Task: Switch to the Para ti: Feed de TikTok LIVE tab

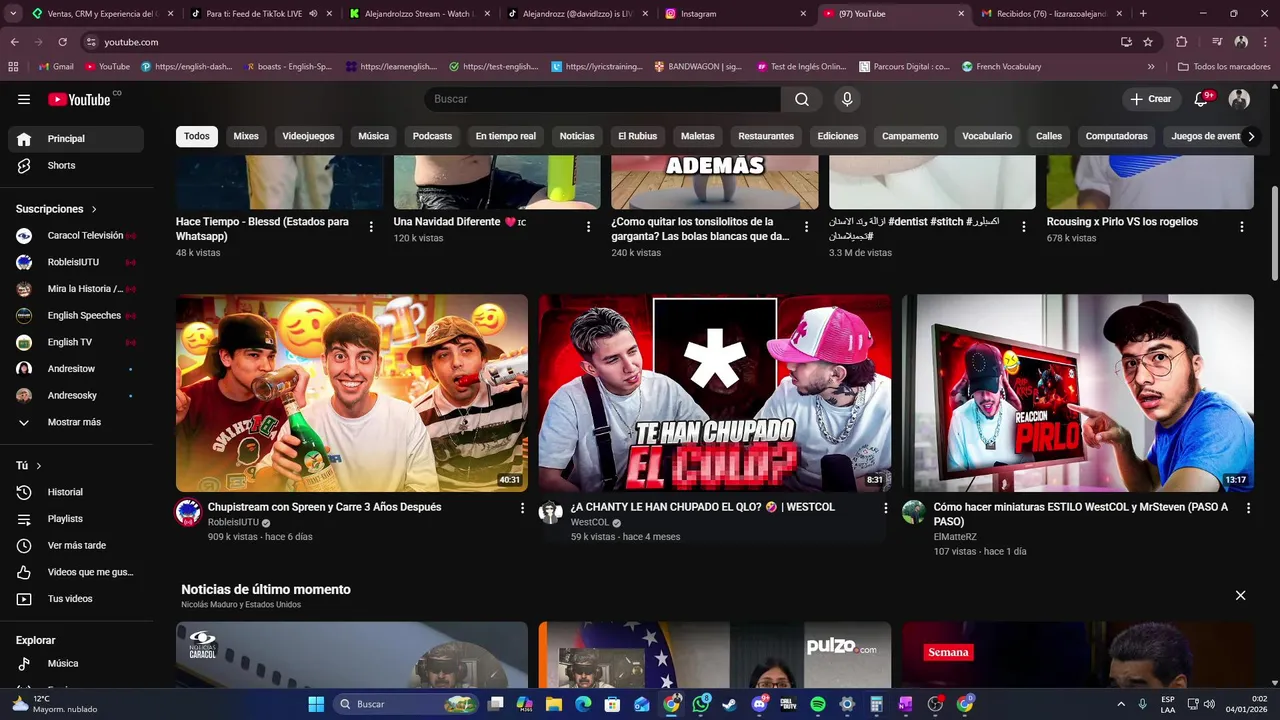Action: click(261, 14)
